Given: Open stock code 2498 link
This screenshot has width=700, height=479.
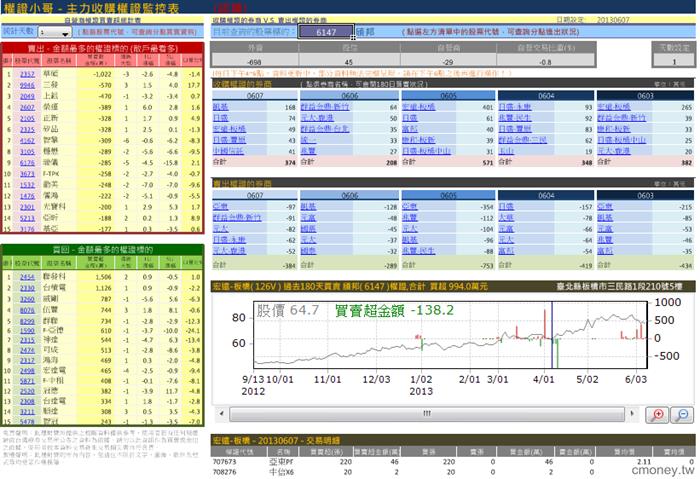Looking at the screenshot, I should coord(27,371).
